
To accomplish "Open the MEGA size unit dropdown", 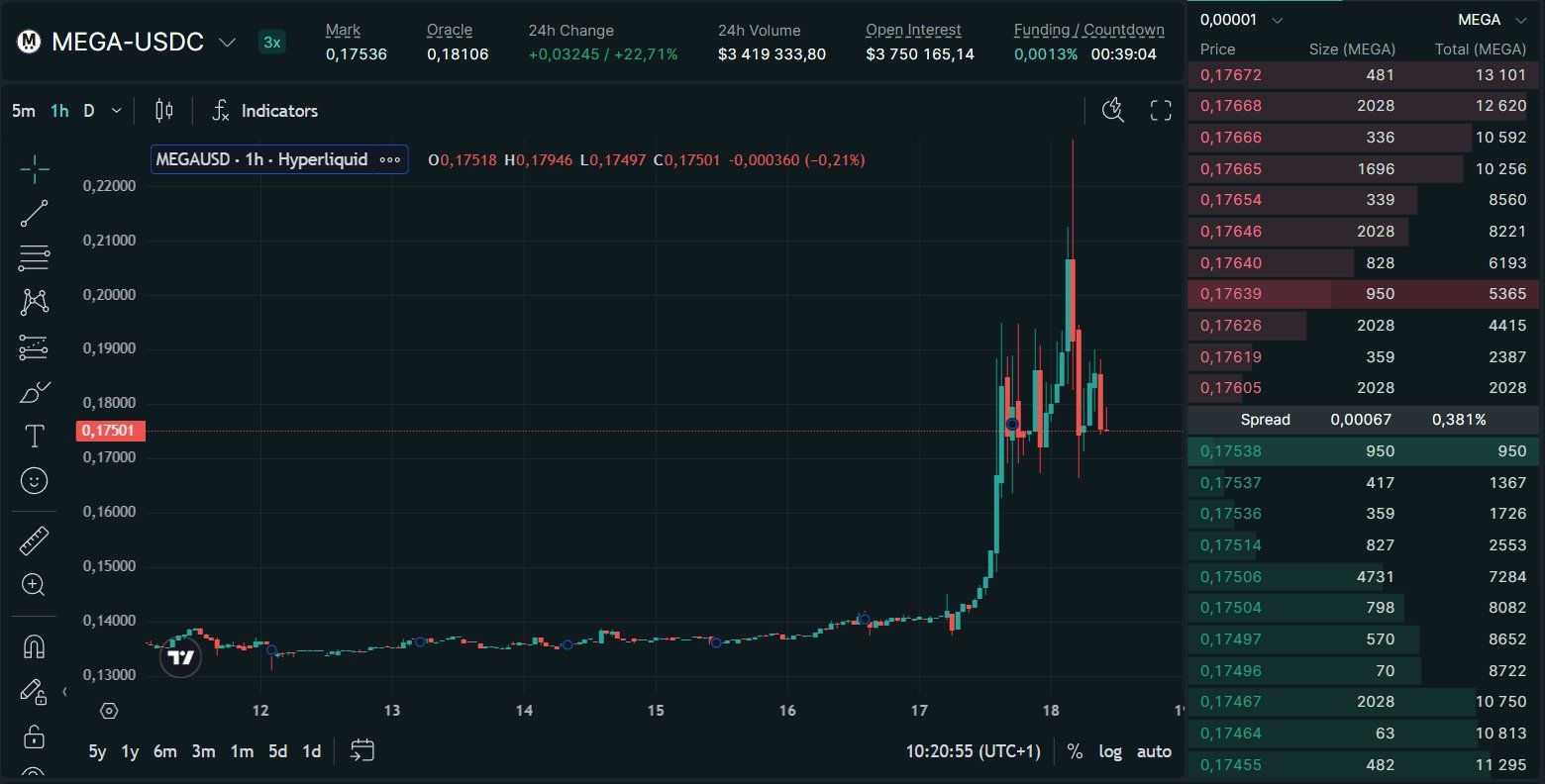I will click(x=1493, y=20).
